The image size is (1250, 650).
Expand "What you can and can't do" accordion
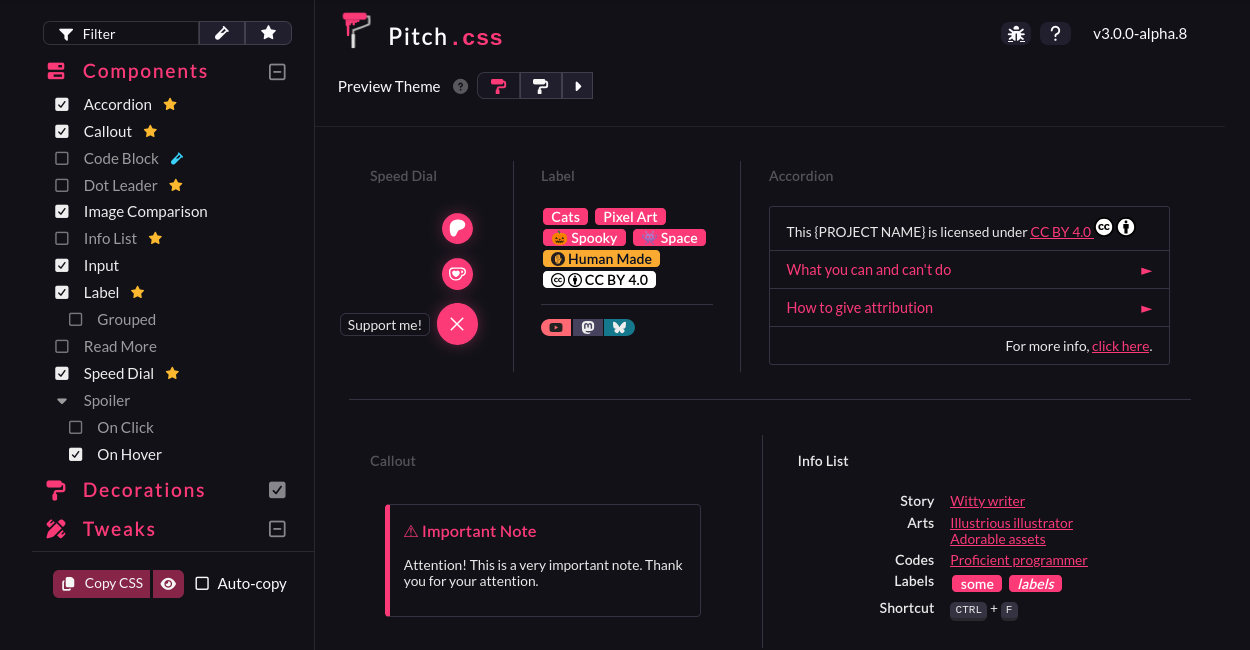tap(969, 270)
